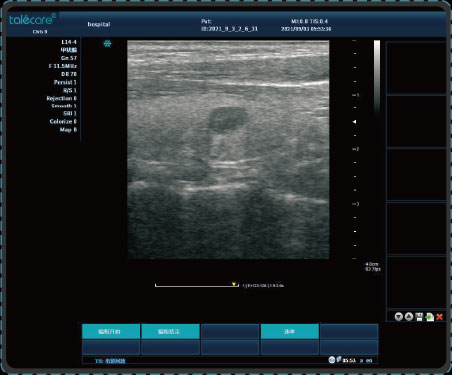Viewport: 452px width, 375px height.
Task: Click the grayscale map bar
Action: click(377, 77)
